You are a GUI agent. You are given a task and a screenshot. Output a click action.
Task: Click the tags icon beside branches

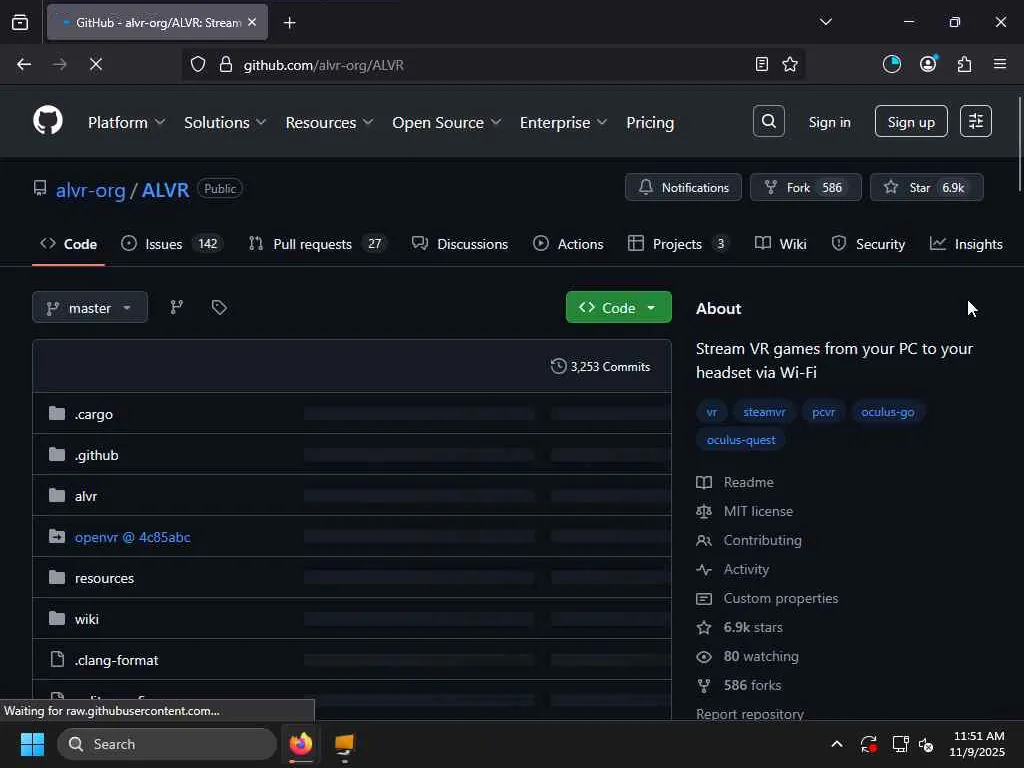[219, 307]
